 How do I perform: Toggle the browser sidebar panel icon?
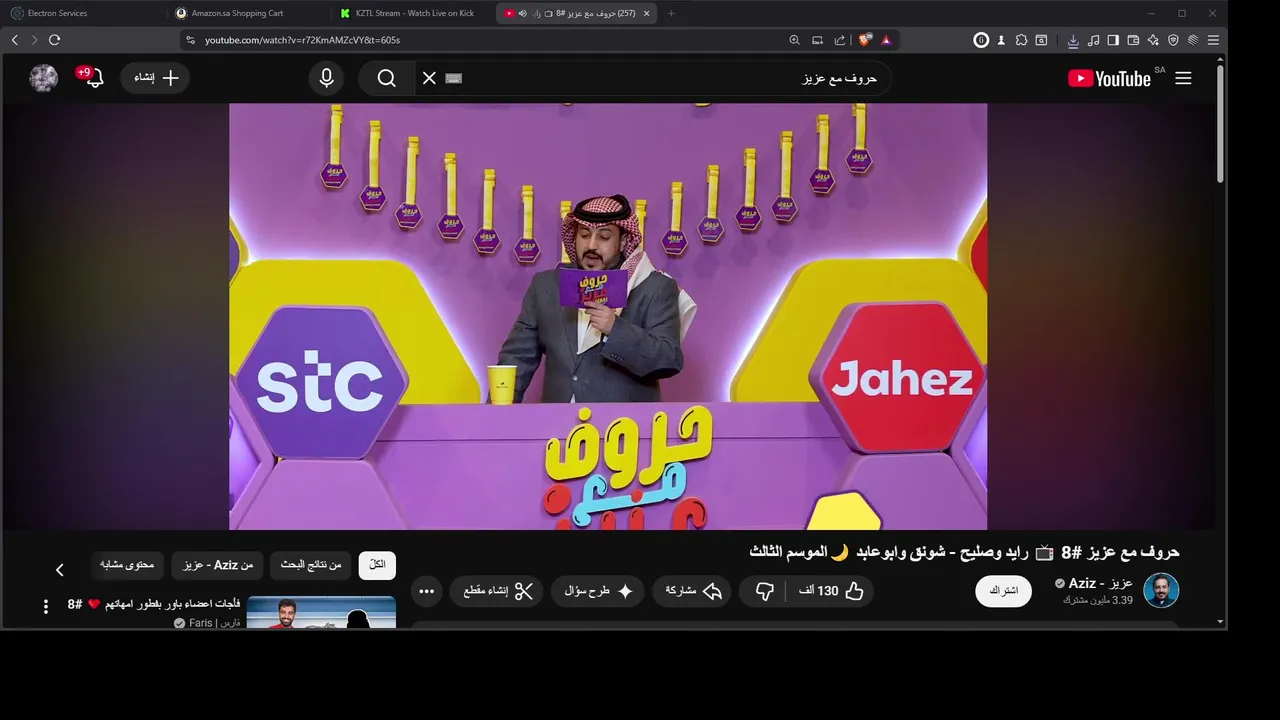pos(1113,40)
